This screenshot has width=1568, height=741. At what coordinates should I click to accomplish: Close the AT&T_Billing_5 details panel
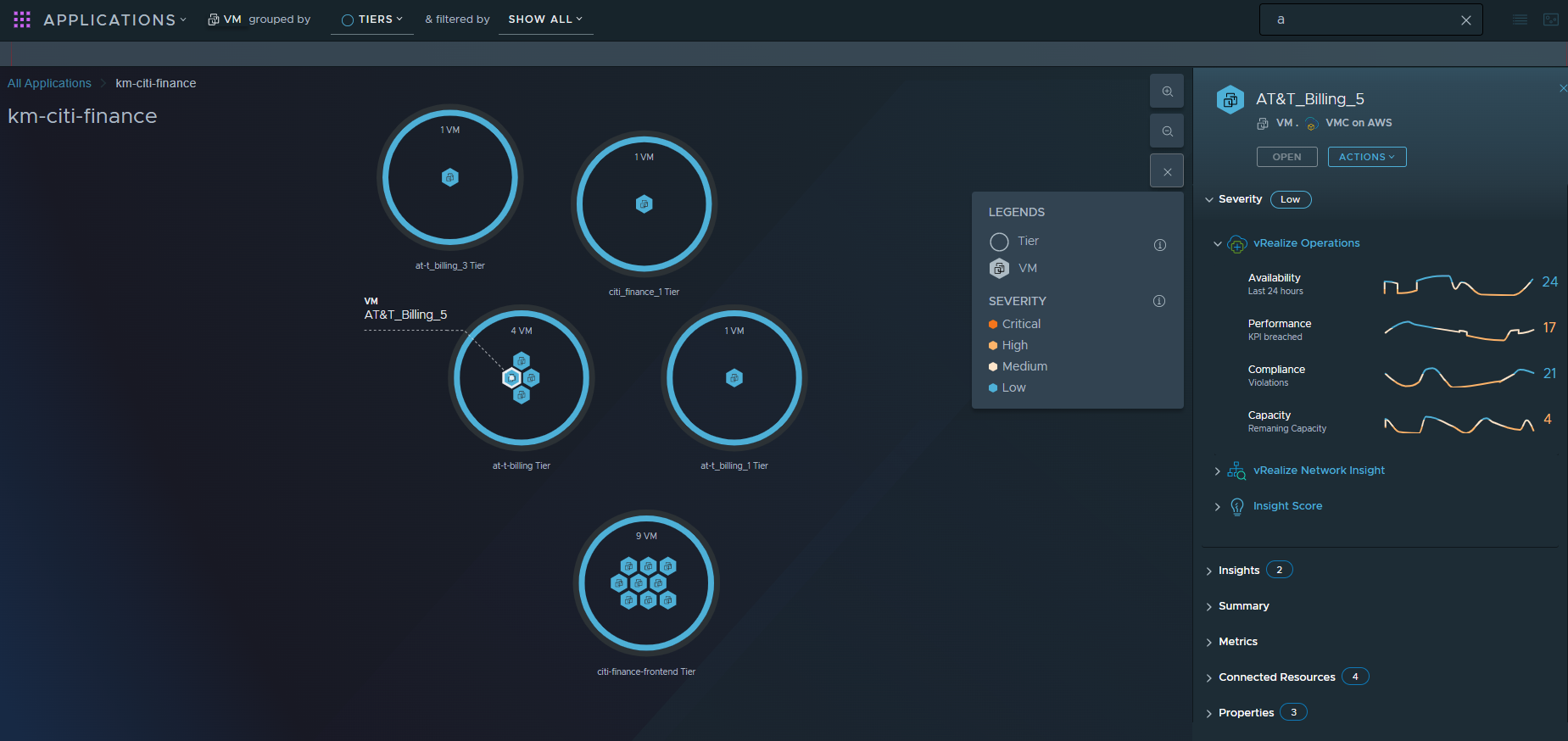pos(1562,88)
